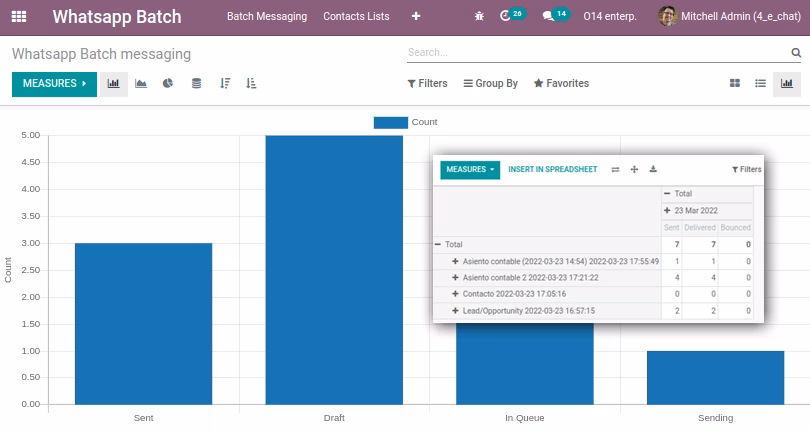Click the Count legend label
The height and width of the screenshot is (430, 810).
click(424, 122)
